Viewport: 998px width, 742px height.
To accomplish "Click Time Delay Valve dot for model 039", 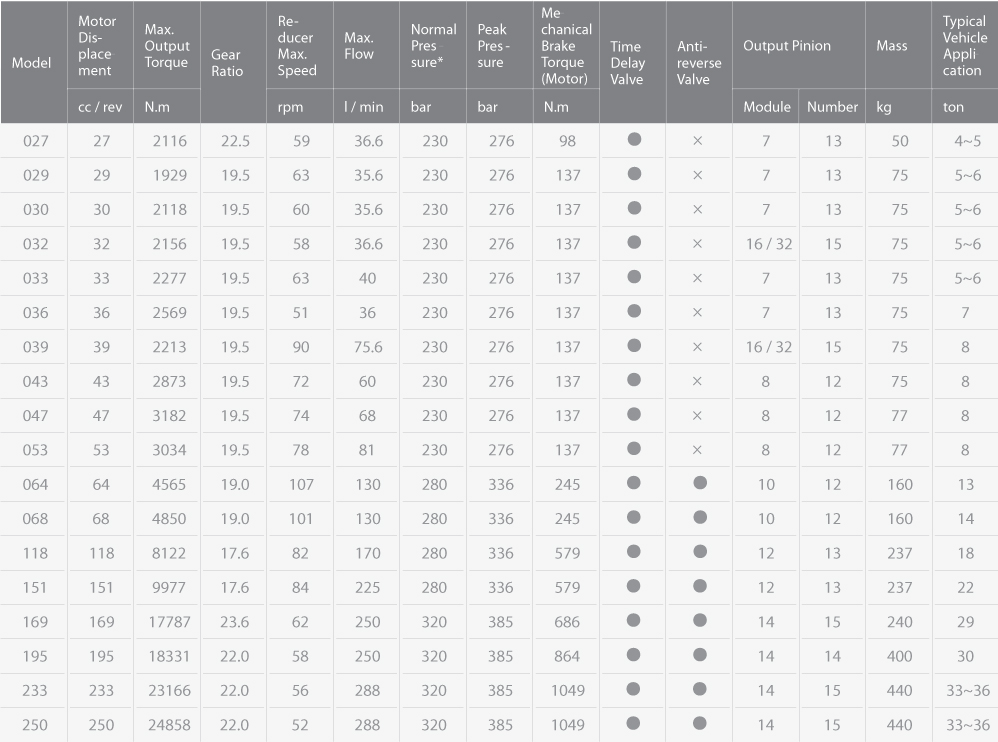I will [x=634, y=346].
